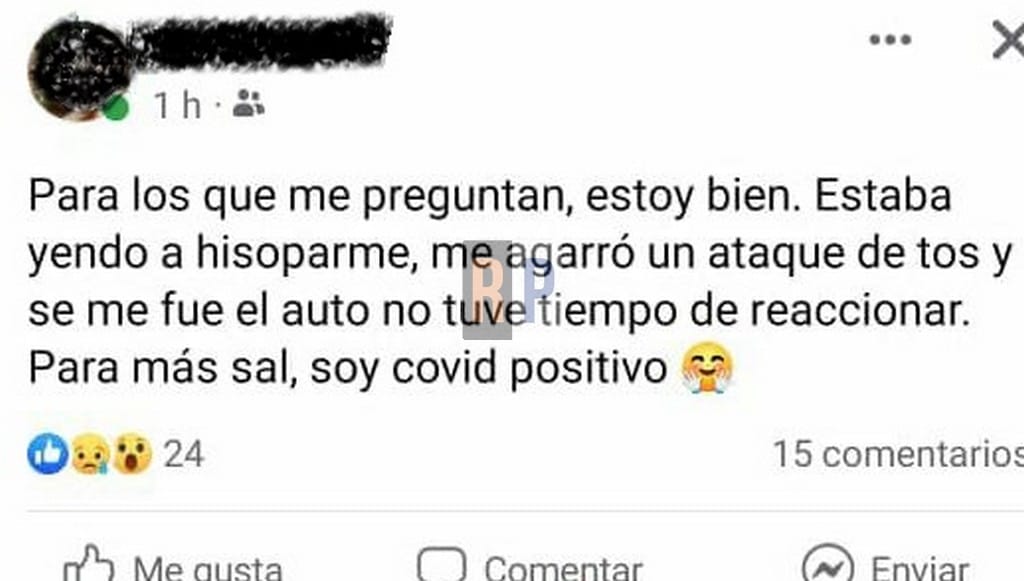
Task: Open the three-dot post options menu
Action: coord(890,40)
